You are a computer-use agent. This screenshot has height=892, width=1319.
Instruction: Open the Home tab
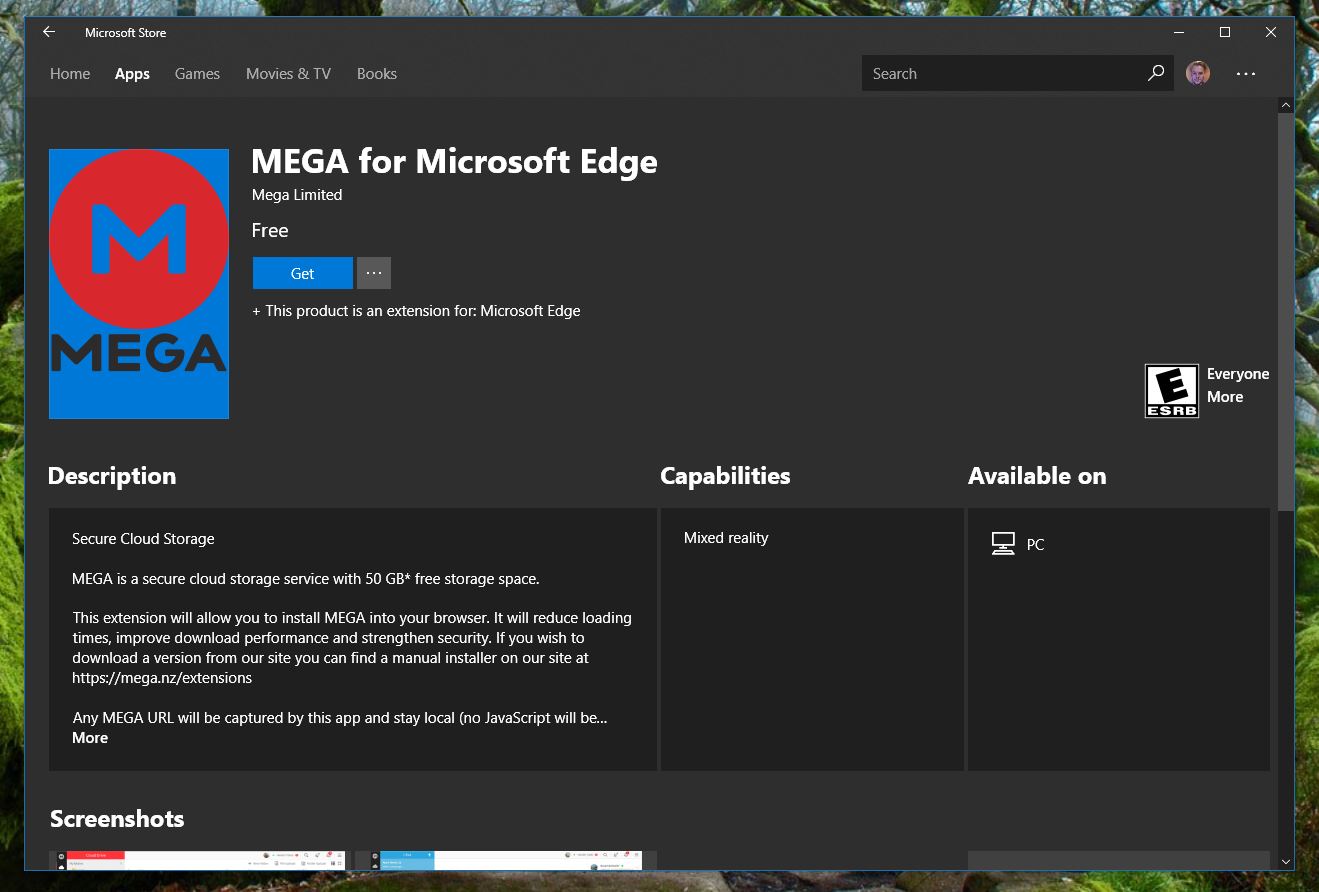(x=70, y=74)
